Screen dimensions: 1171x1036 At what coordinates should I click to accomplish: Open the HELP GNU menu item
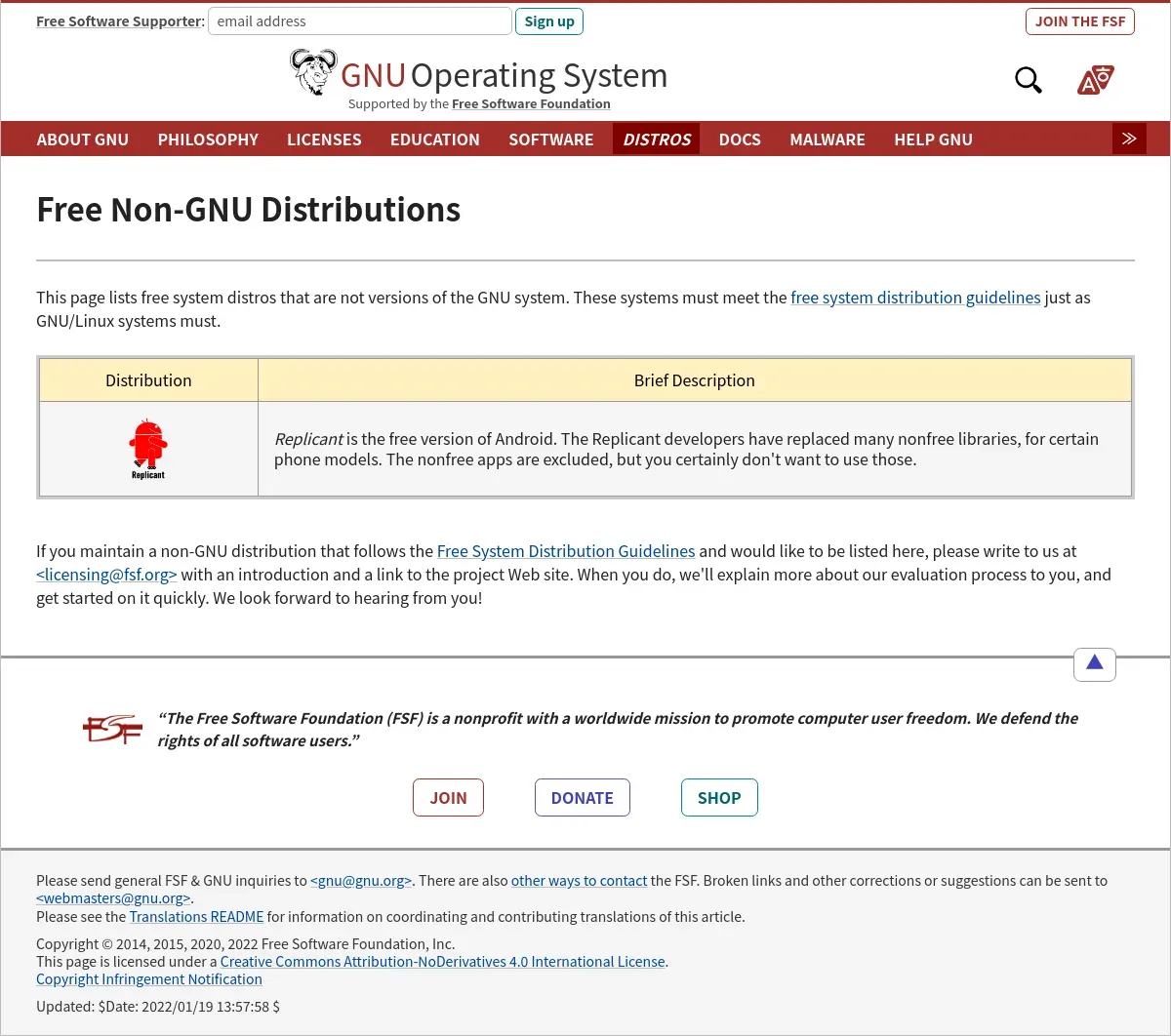coord(934,139)
